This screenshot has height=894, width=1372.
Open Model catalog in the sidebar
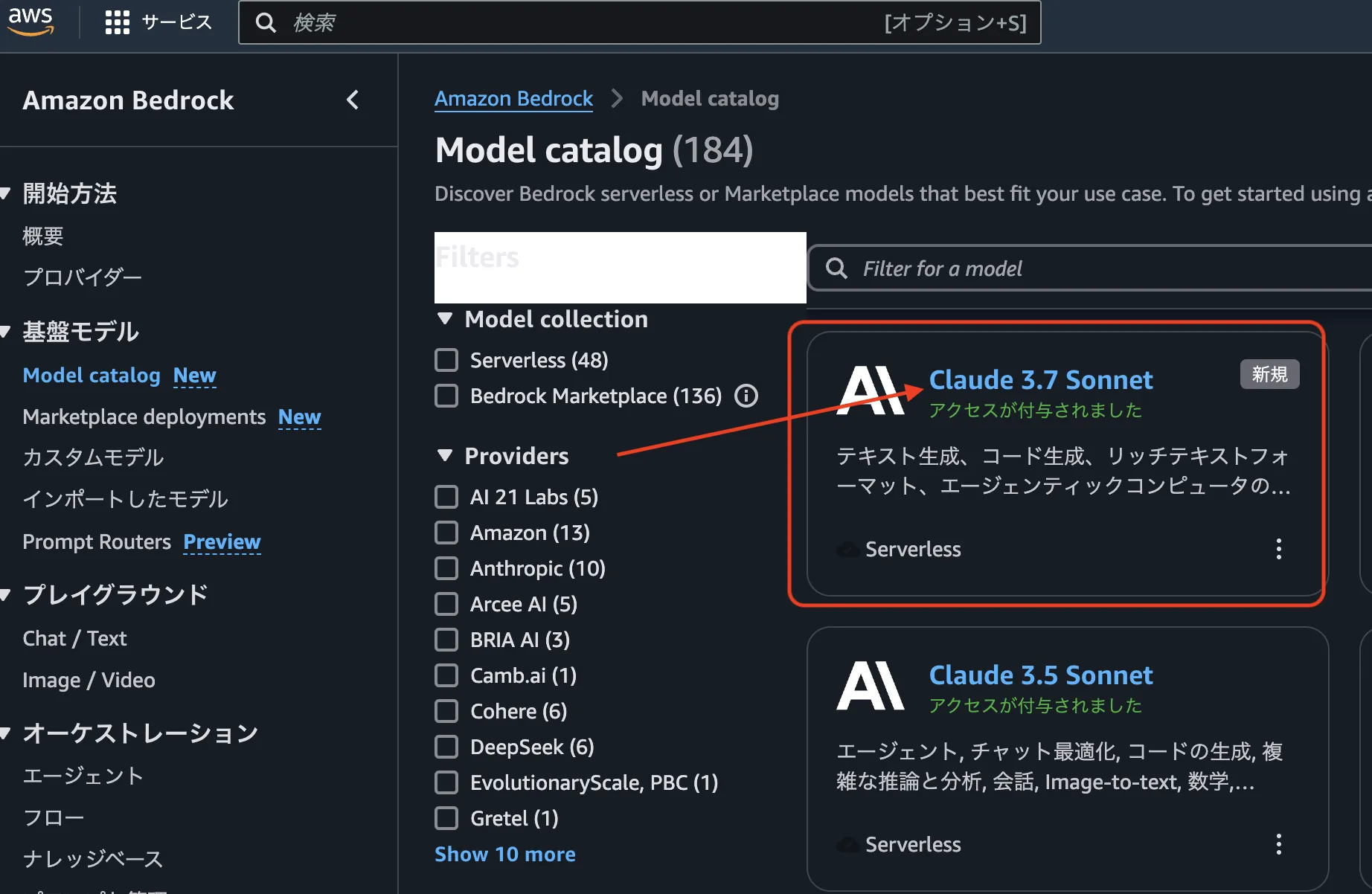tap(92, 375)
